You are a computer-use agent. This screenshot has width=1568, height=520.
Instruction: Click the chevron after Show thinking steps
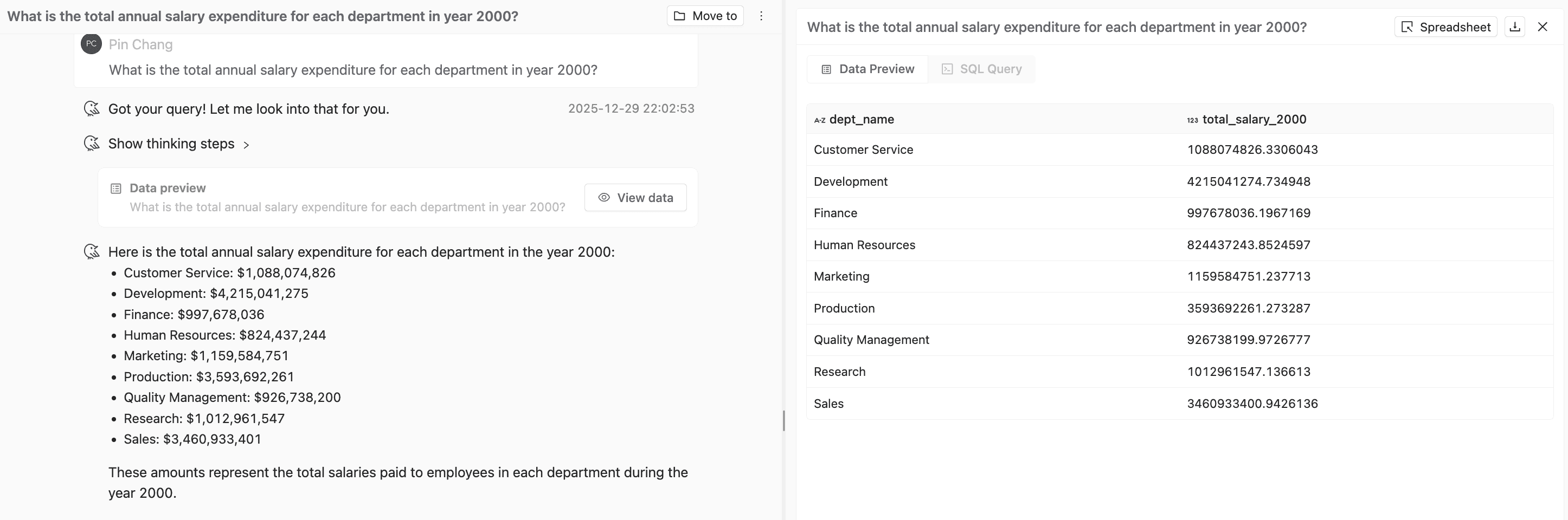pyautogui.click(x=246, y=145)
